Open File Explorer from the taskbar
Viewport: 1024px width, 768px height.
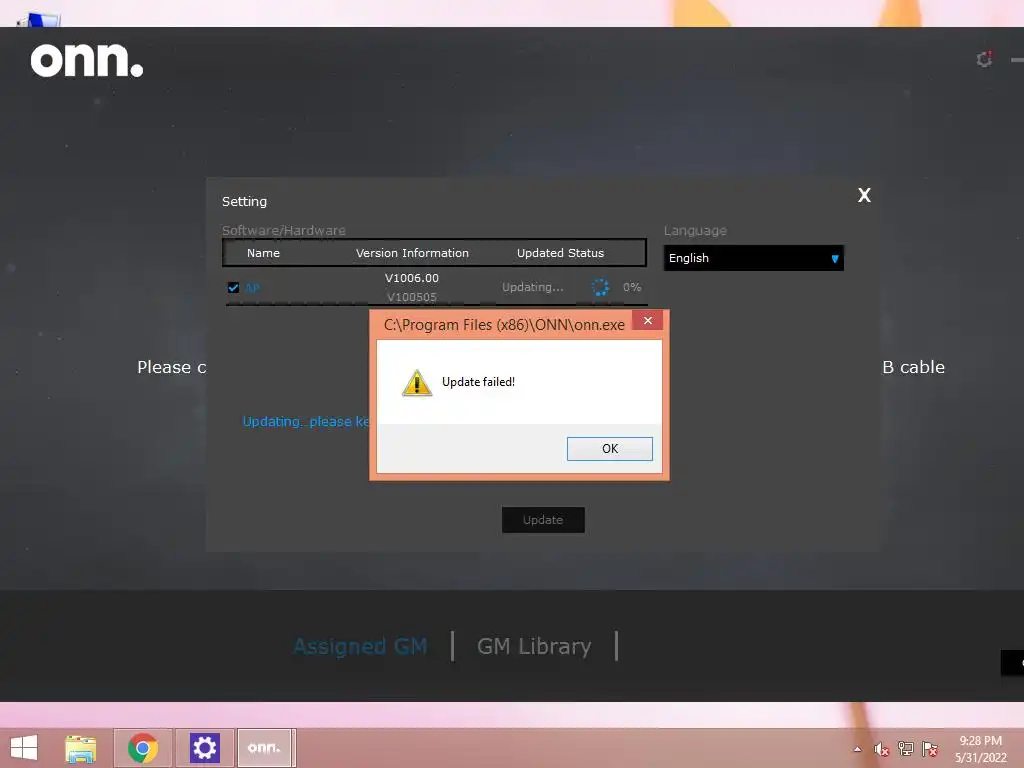tap(80, 748)
